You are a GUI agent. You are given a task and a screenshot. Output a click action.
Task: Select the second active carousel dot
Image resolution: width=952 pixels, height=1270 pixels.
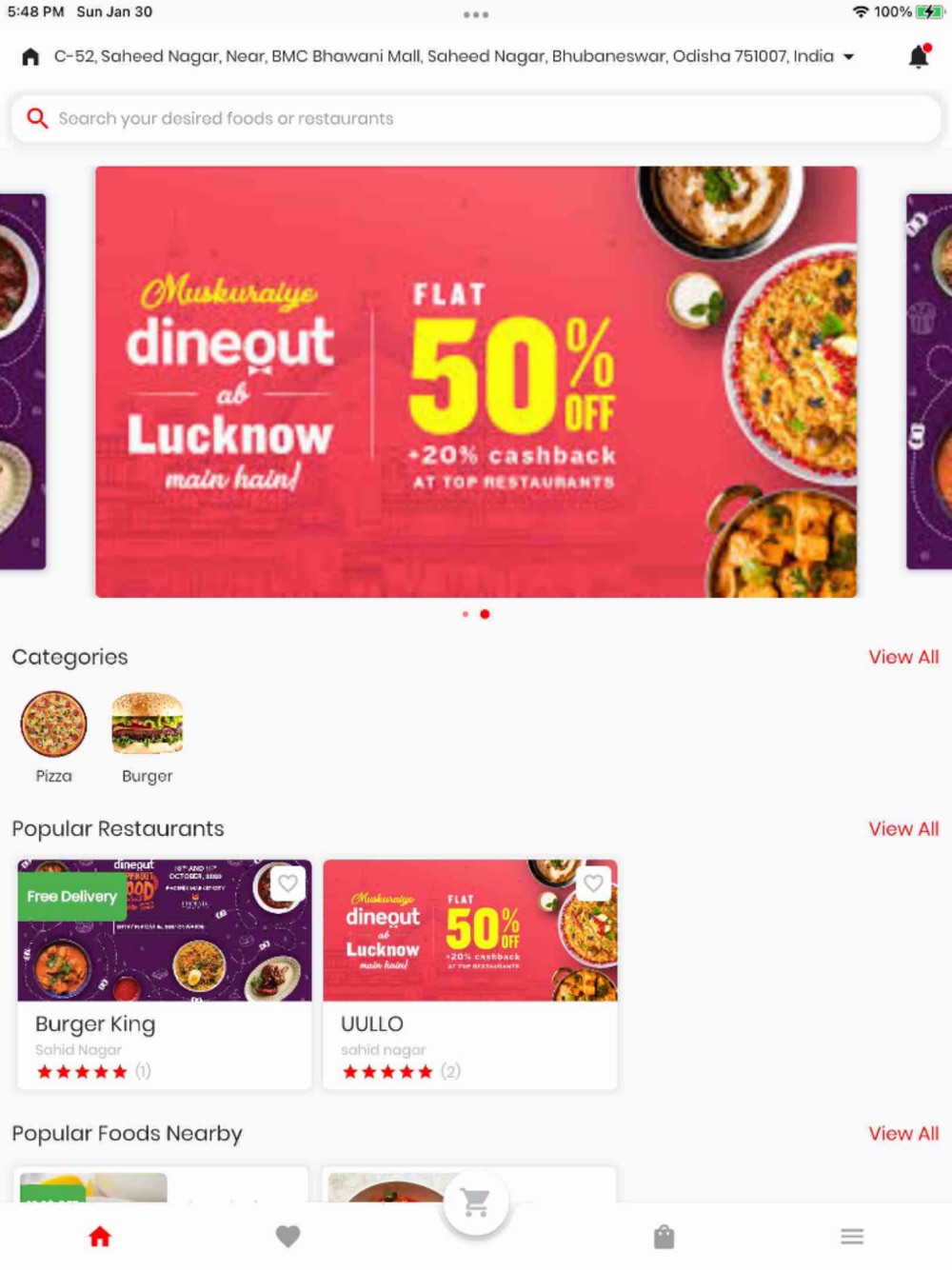[485, 614]
